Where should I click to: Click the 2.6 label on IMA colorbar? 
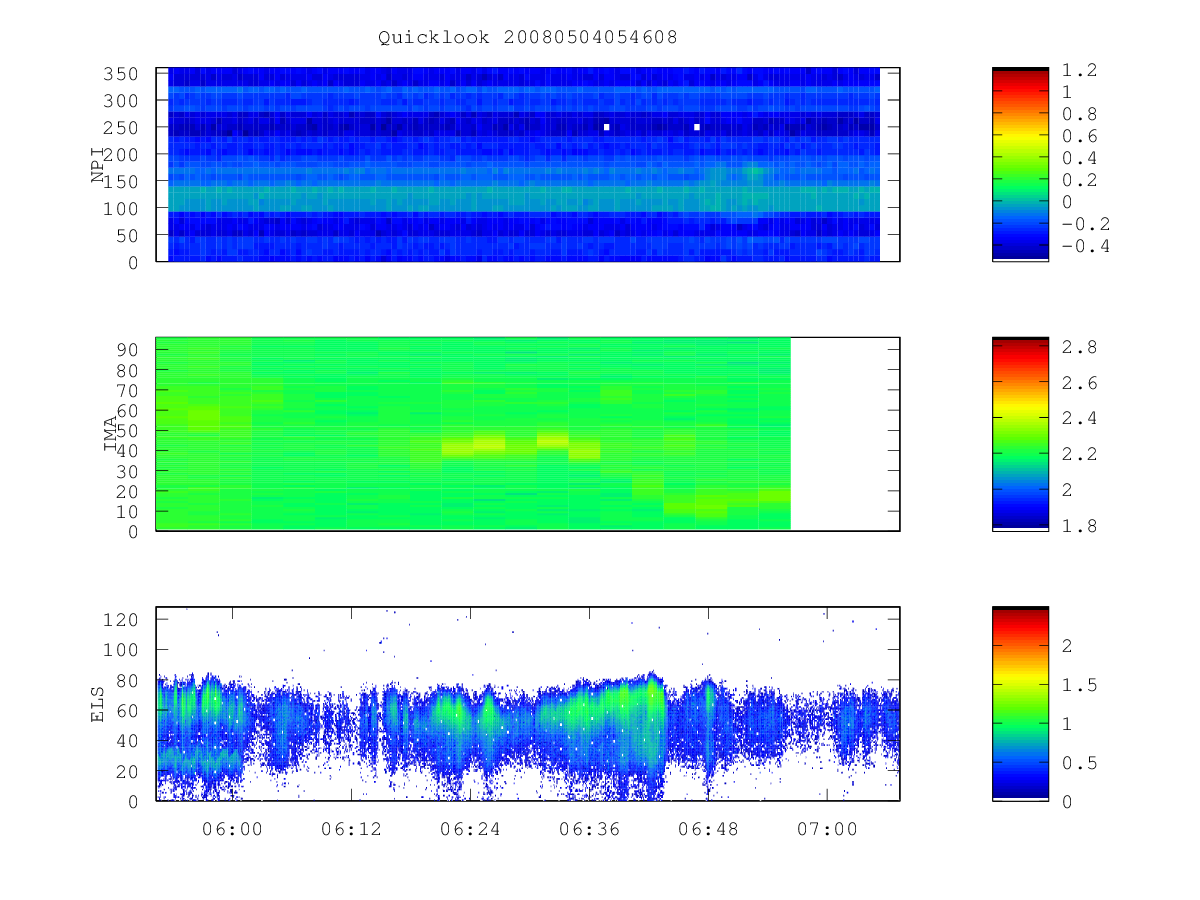1079,383
